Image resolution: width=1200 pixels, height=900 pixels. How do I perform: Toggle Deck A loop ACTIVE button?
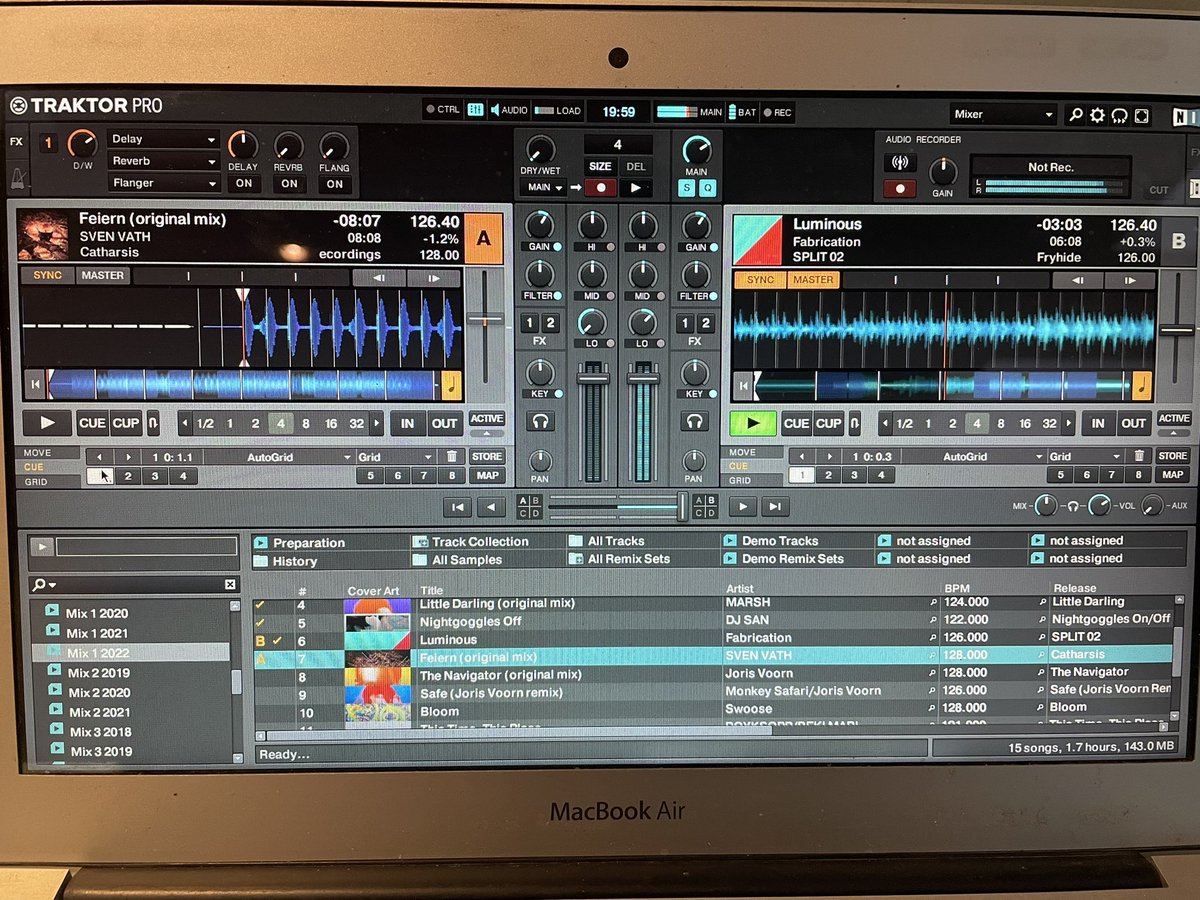pyautogui.click(x=486, y=418)
